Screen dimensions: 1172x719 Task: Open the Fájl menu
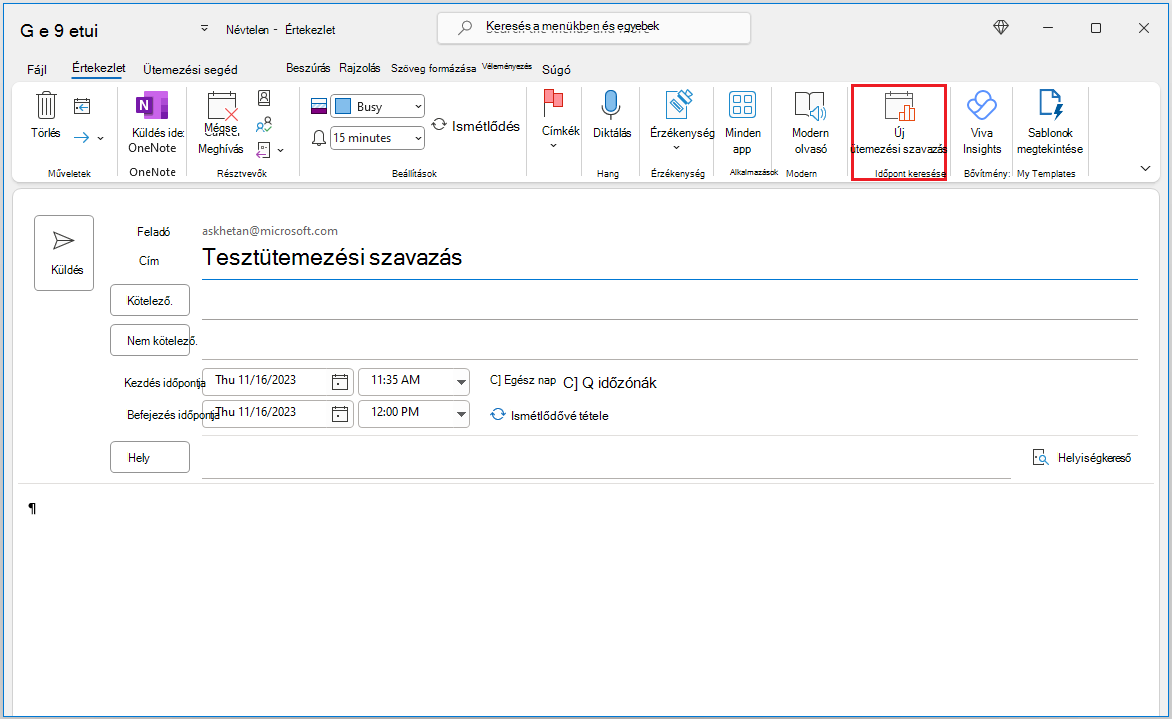click(37, 70)
